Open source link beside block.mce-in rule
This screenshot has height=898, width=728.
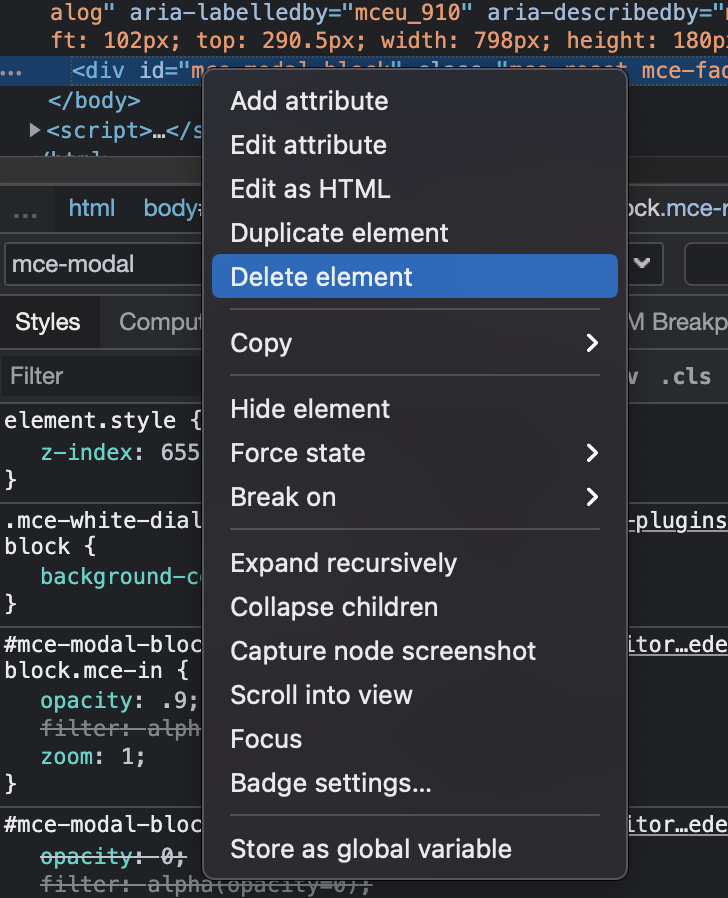(678, 644)
